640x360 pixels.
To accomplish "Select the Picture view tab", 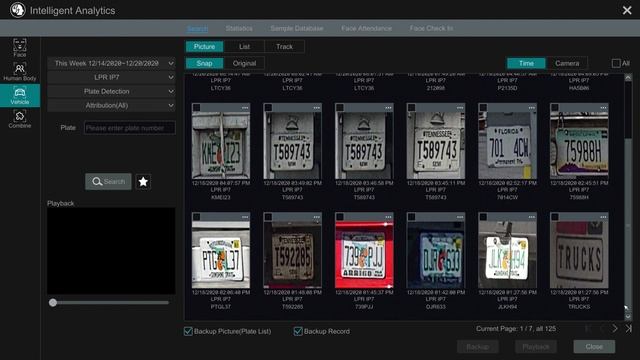I will pyautogui.click(x=204, y=47).
